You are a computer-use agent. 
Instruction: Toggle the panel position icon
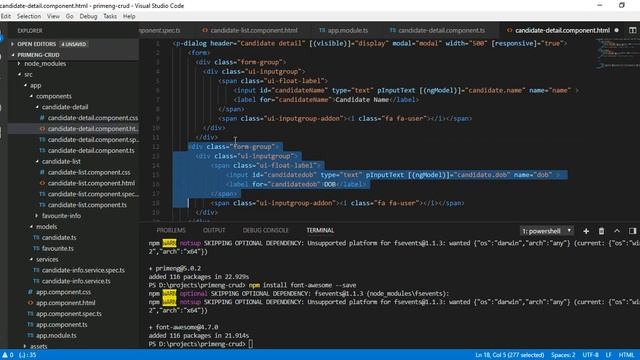tap(632, 231)
